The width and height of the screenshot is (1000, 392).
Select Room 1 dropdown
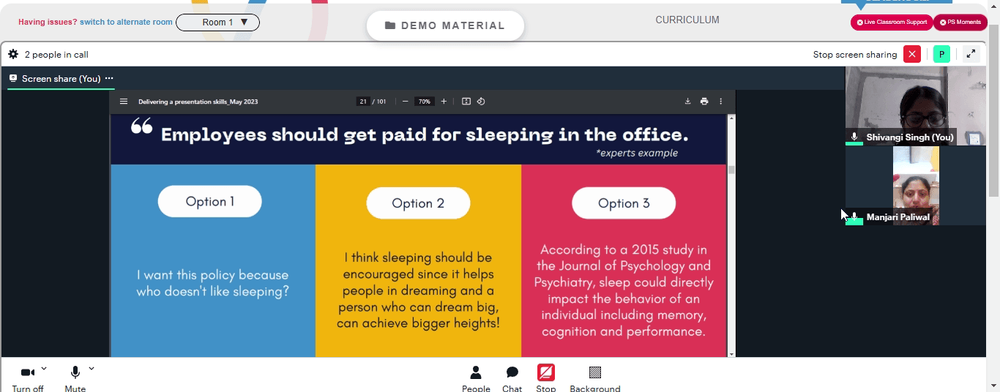click(x=217, y=22)
